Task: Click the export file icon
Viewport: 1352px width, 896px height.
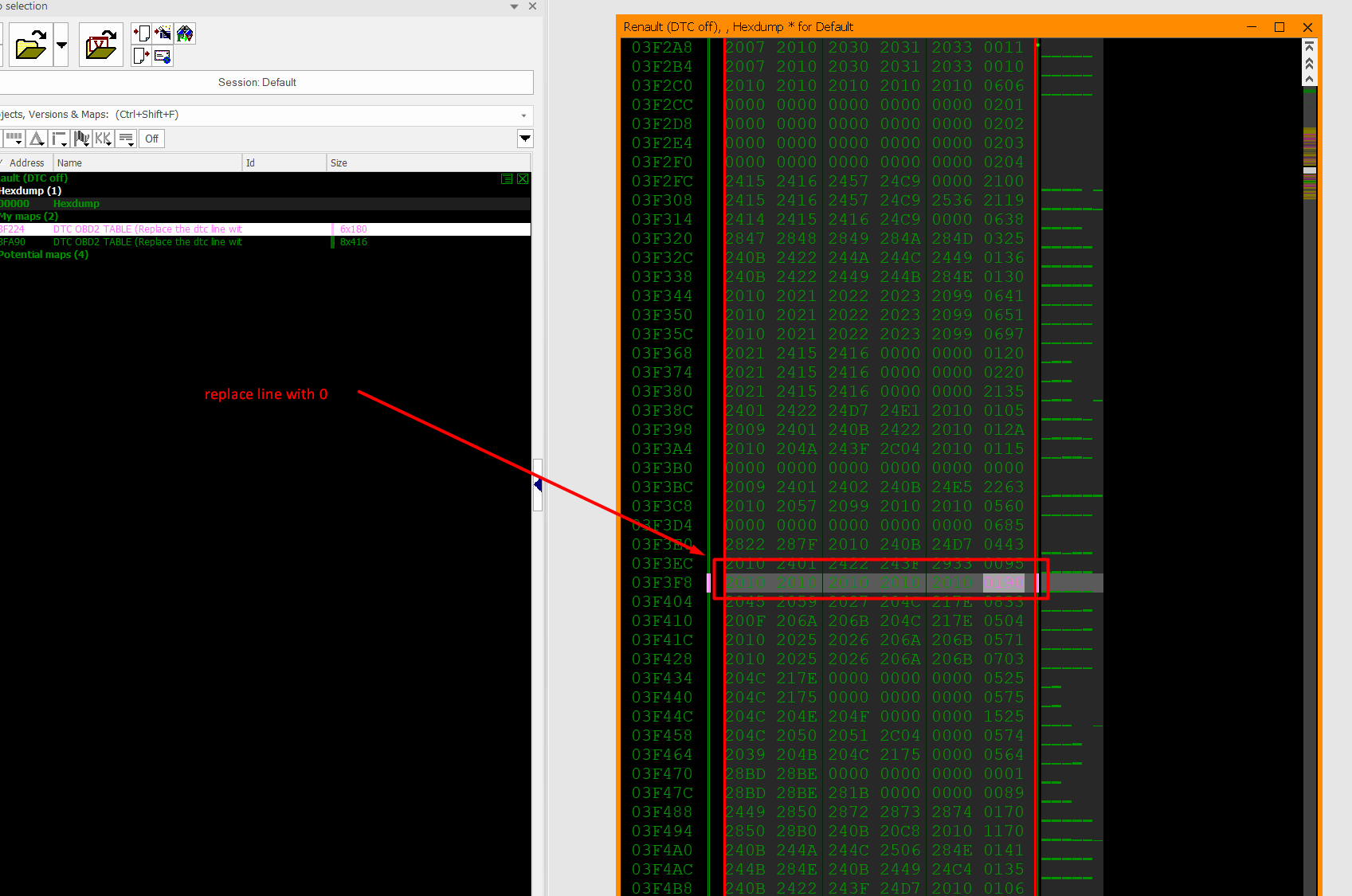Action: [x=141, y=55]
